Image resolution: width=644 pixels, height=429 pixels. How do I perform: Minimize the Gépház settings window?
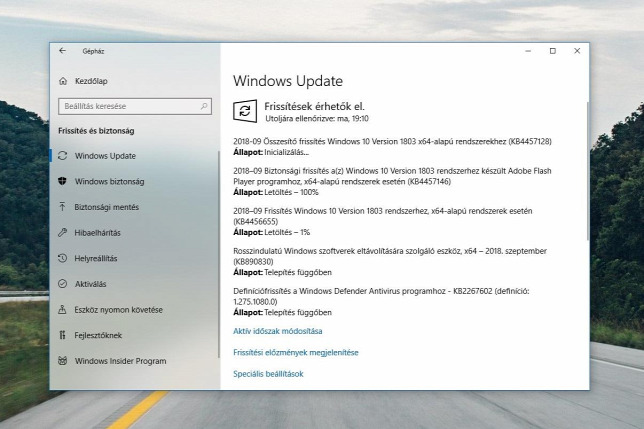(x=528, y=51)
